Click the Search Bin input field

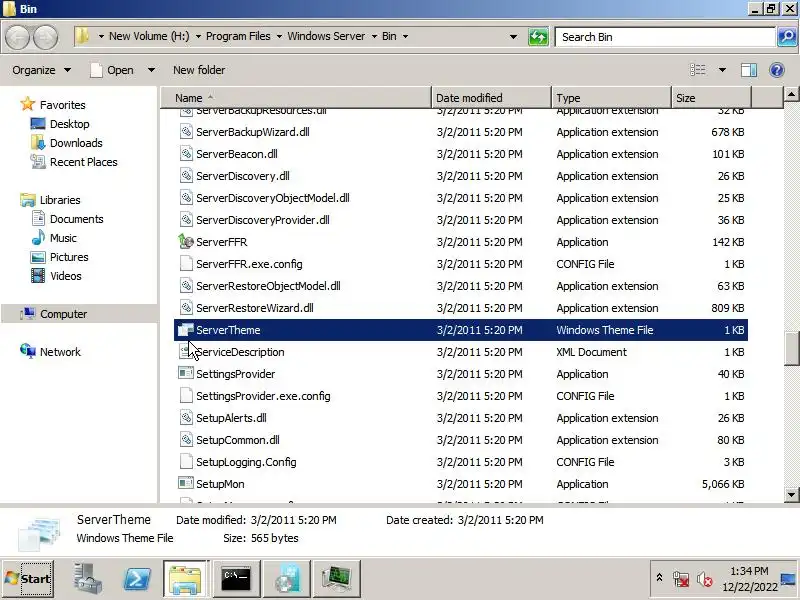coord(665,37)
